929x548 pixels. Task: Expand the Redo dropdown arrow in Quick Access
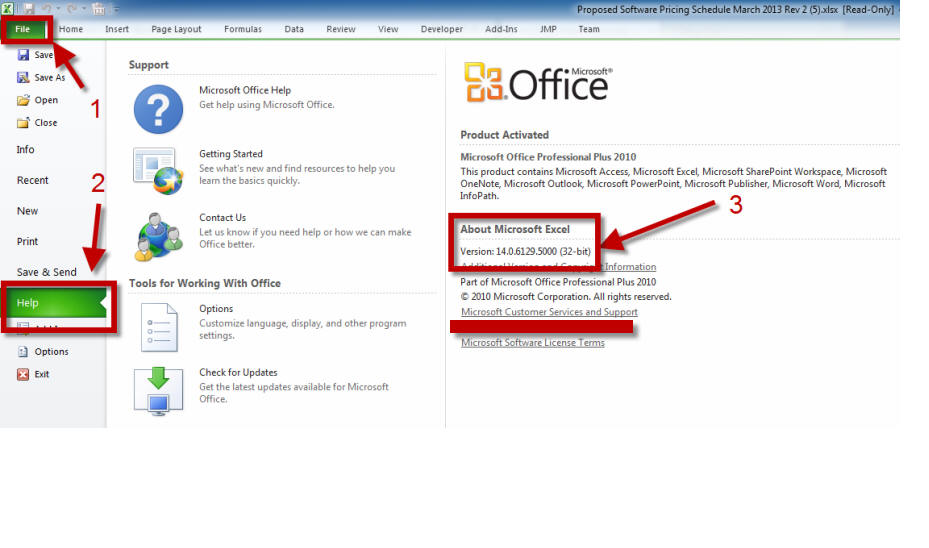click(x=84, y=9)
